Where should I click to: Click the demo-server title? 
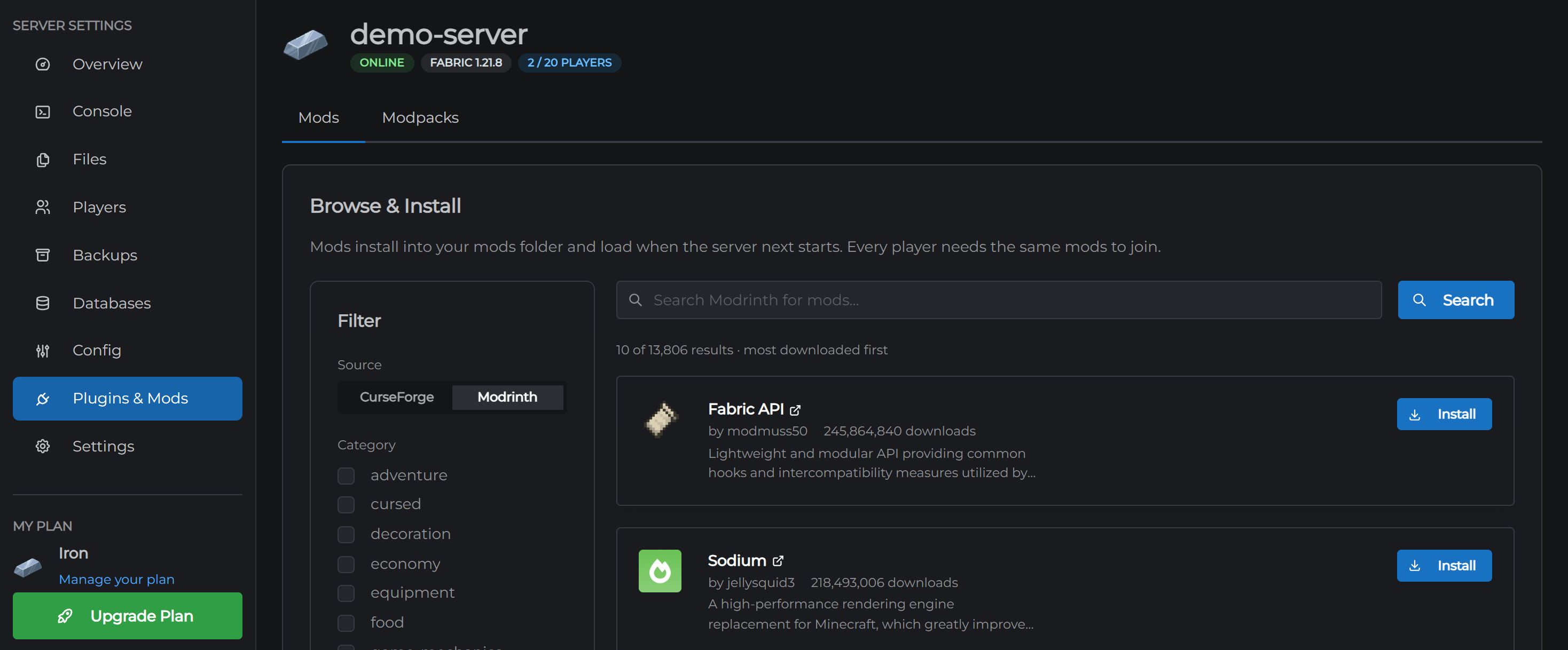coord(438,34)
